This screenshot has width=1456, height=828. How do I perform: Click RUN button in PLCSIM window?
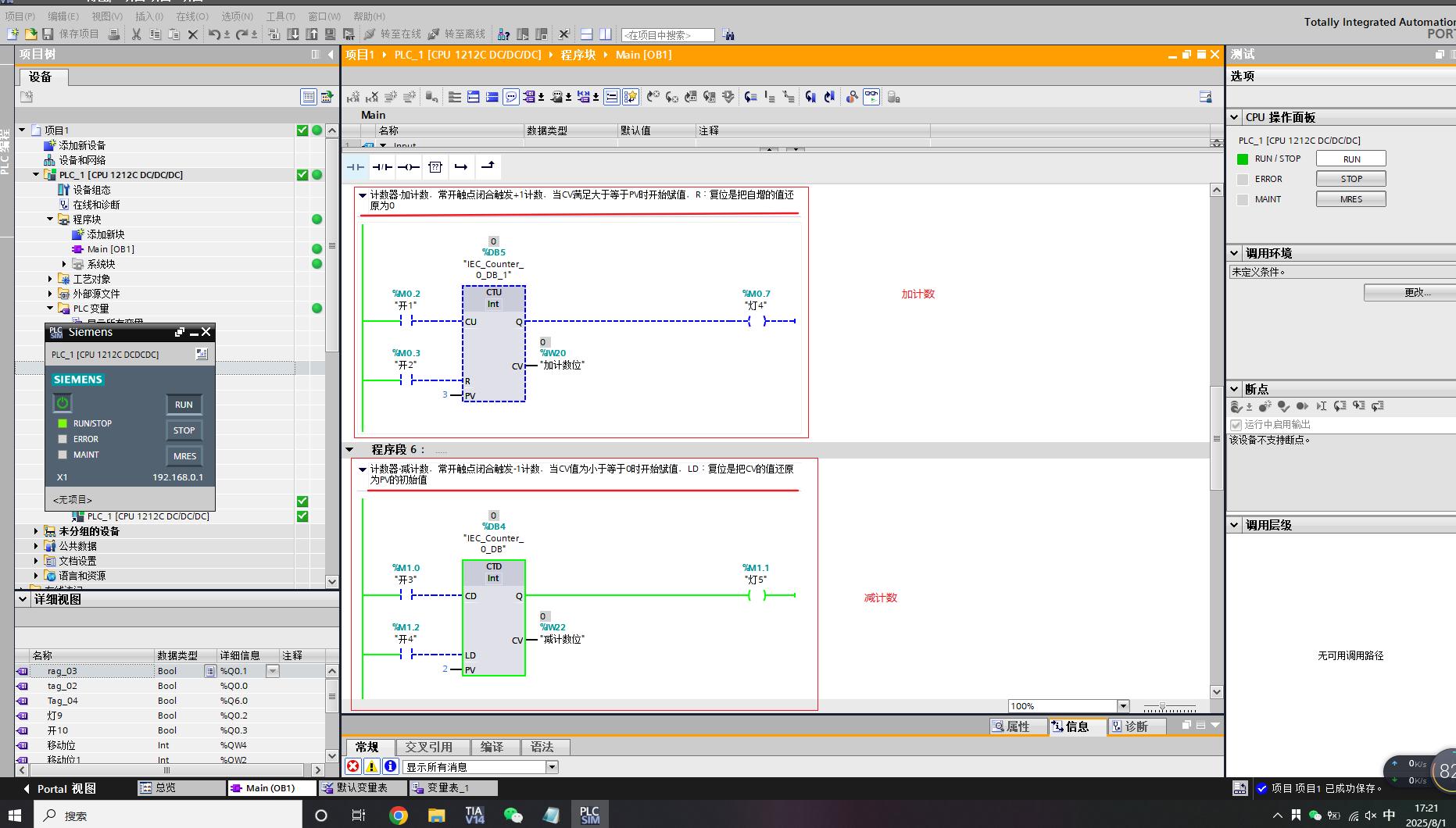pyautogui.click(x=184, y=405)
